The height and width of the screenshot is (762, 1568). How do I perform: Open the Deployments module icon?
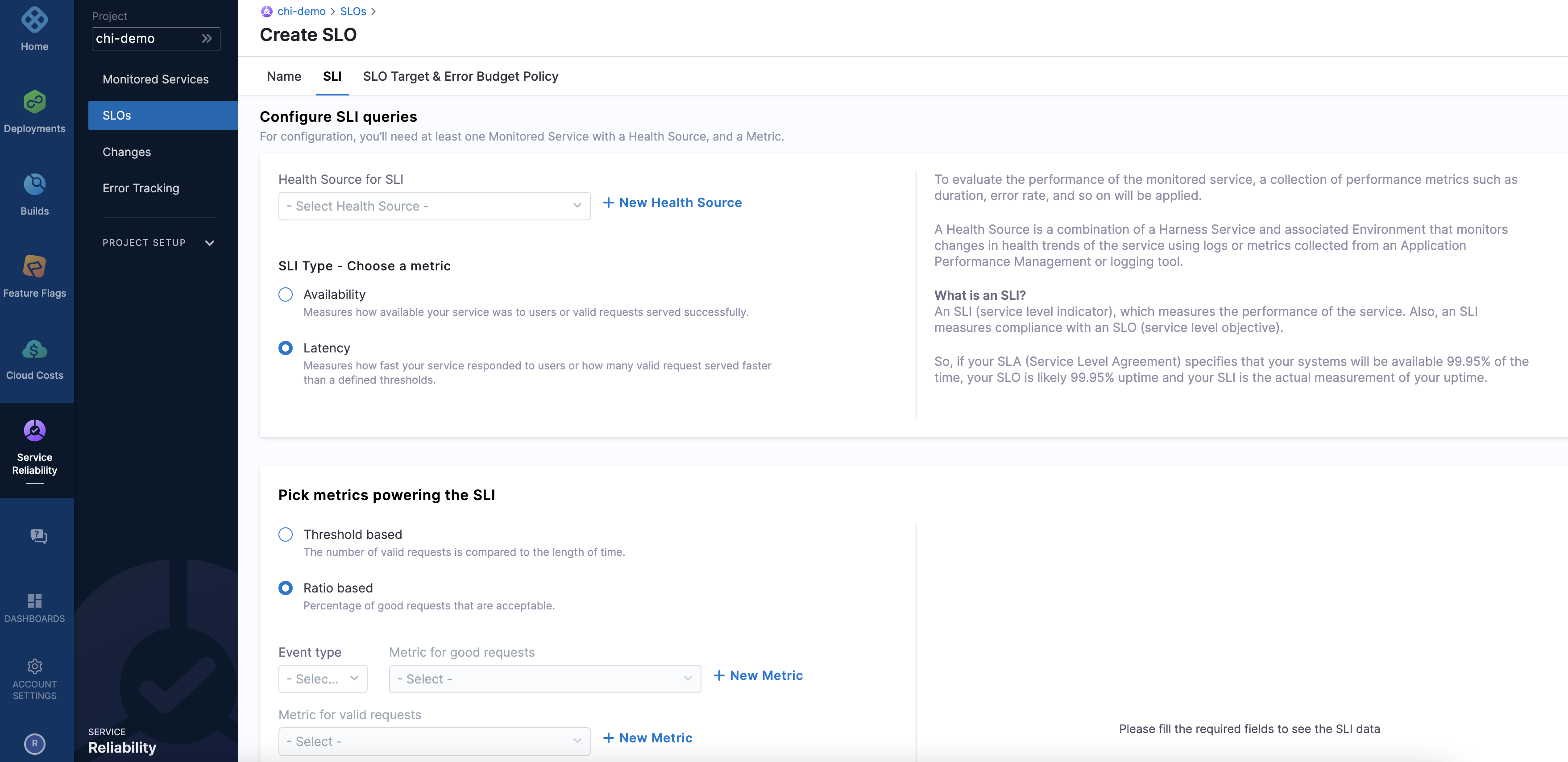click(x=35, y=102)
